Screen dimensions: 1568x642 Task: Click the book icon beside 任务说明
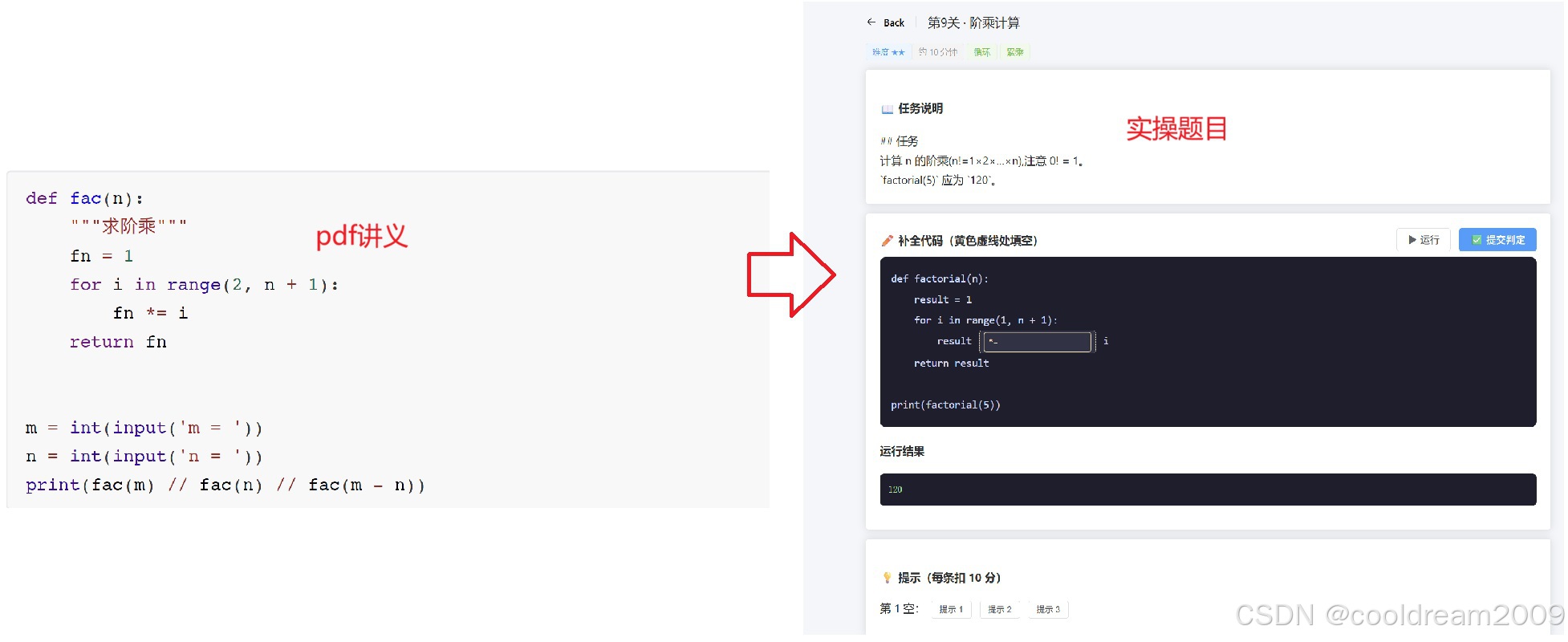pos(887,109)
